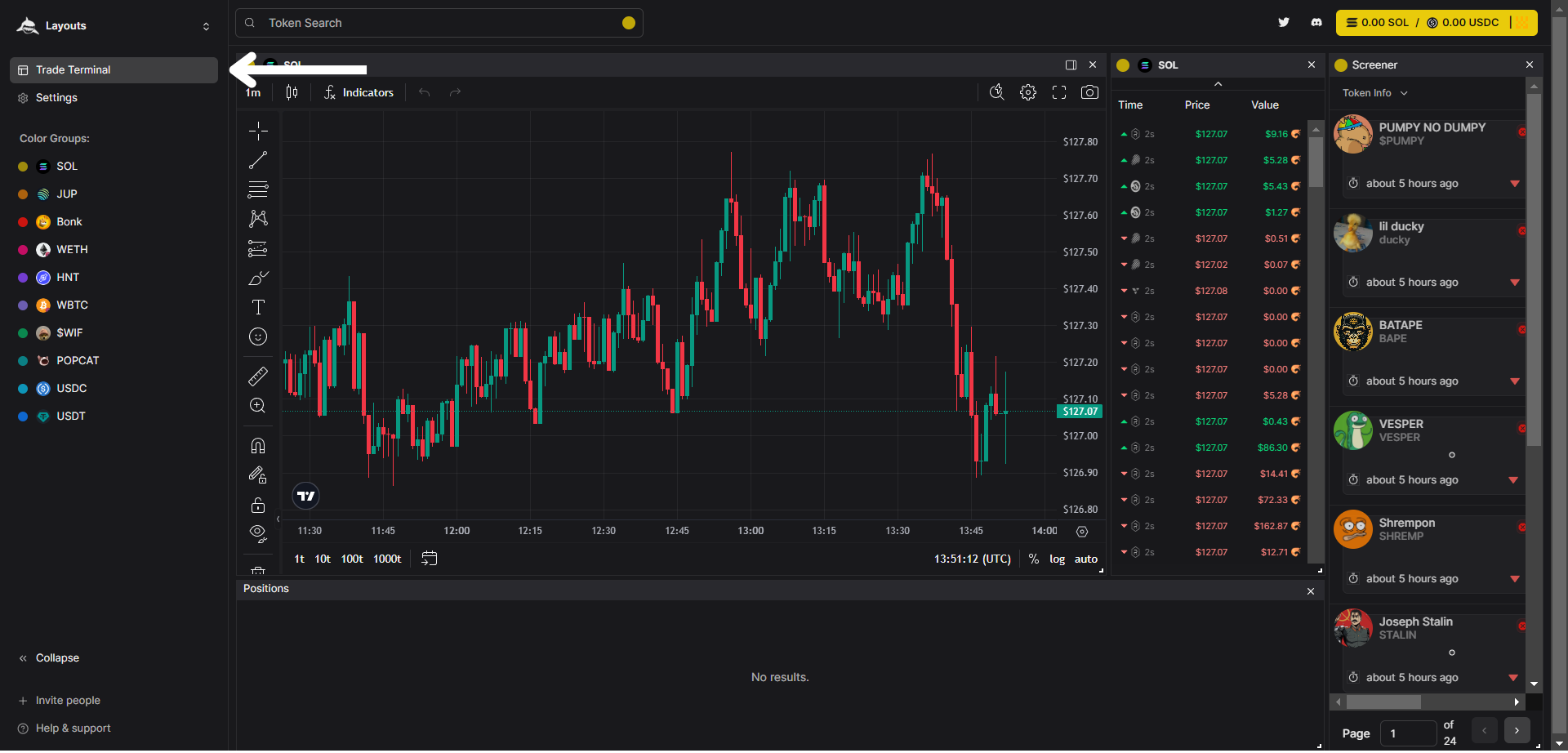Open chart settings gear icon
This screenshot has width=1568, height=753.
point(1028,92)
